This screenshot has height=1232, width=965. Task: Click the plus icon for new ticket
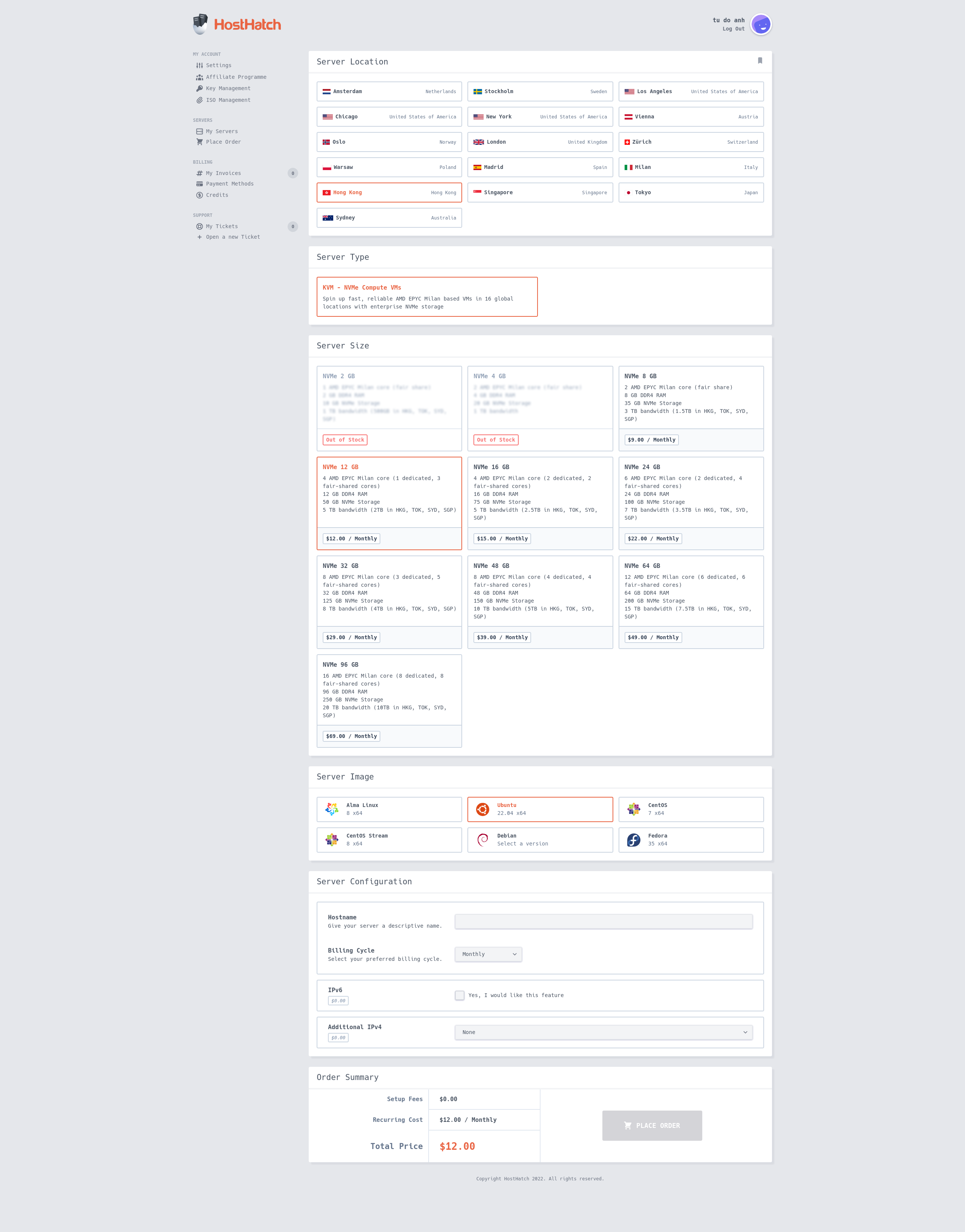[199, 237]
